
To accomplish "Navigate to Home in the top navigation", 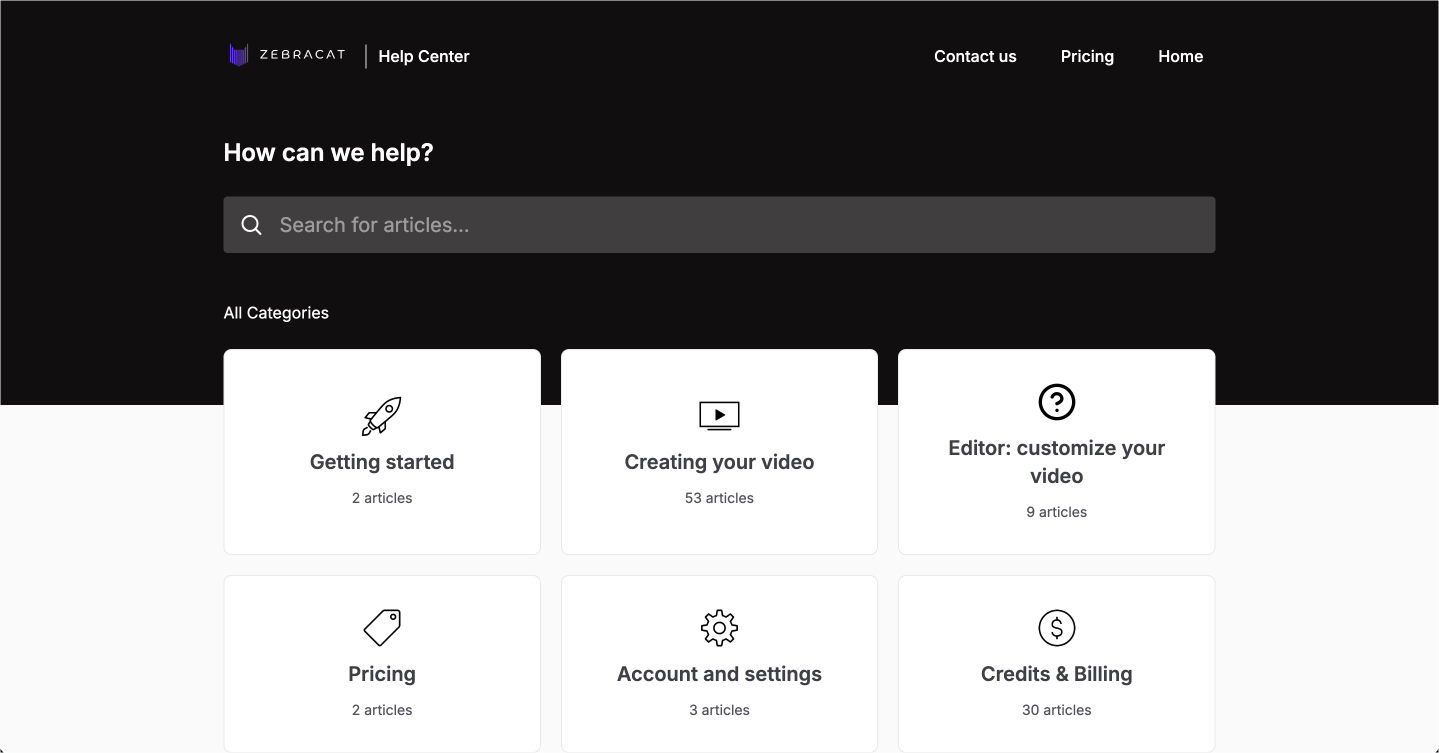I will [x=1180, y=56].
